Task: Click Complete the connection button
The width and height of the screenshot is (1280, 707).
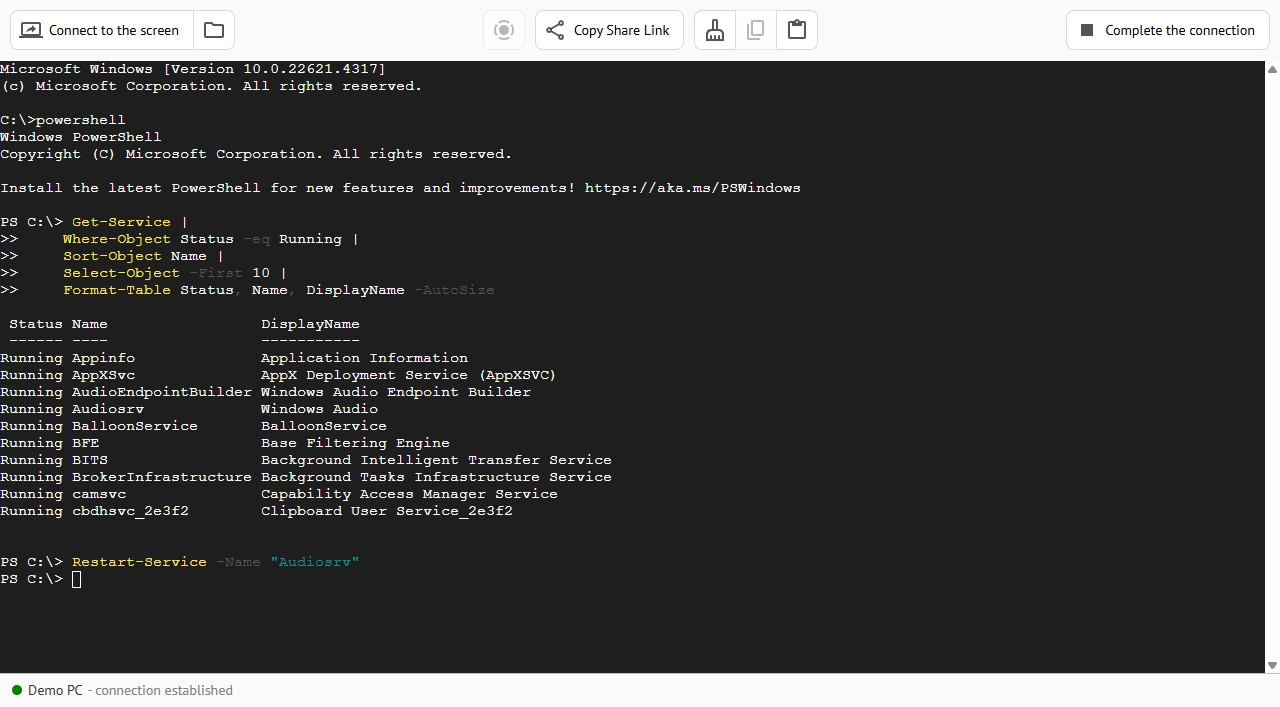Action: (1167, 30)
